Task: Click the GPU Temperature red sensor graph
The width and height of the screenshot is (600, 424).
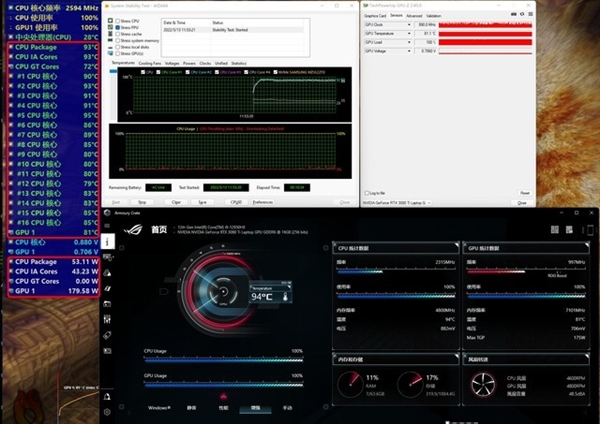Action: pyautogui.click(x=485, y=34)
